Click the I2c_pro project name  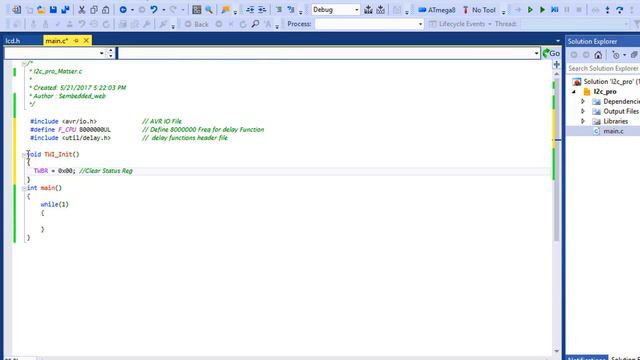click(x=605, y=91)
